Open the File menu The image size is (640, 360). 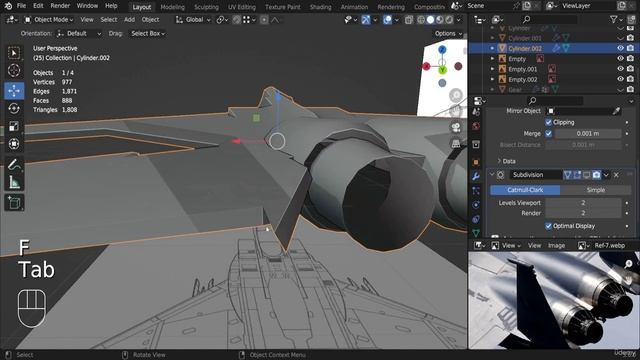[x=21, y=6]
